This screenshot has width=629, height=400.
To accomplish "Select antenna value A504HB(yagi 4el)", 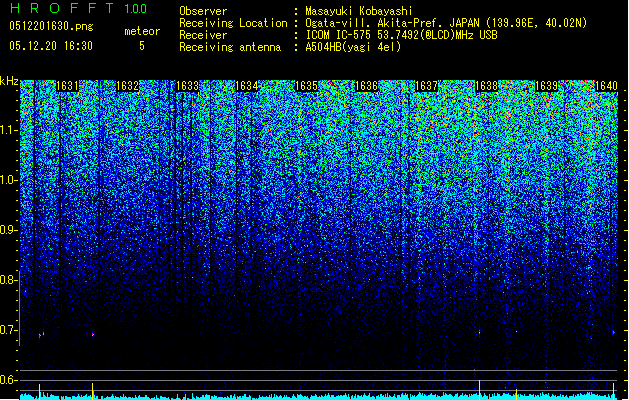I will tap(353, 47).
